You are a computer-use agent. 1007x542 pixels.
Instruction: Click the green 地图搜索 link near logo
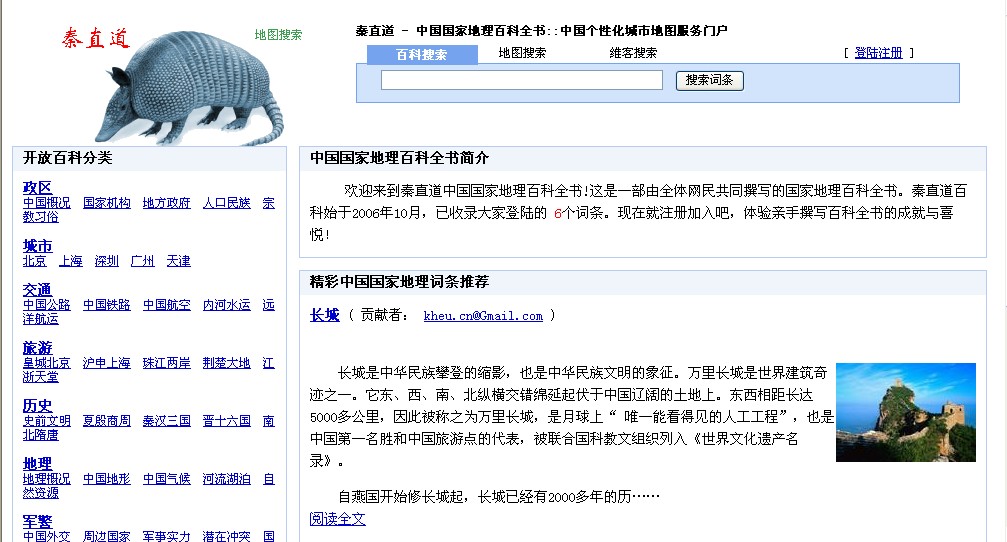[278, 35]
